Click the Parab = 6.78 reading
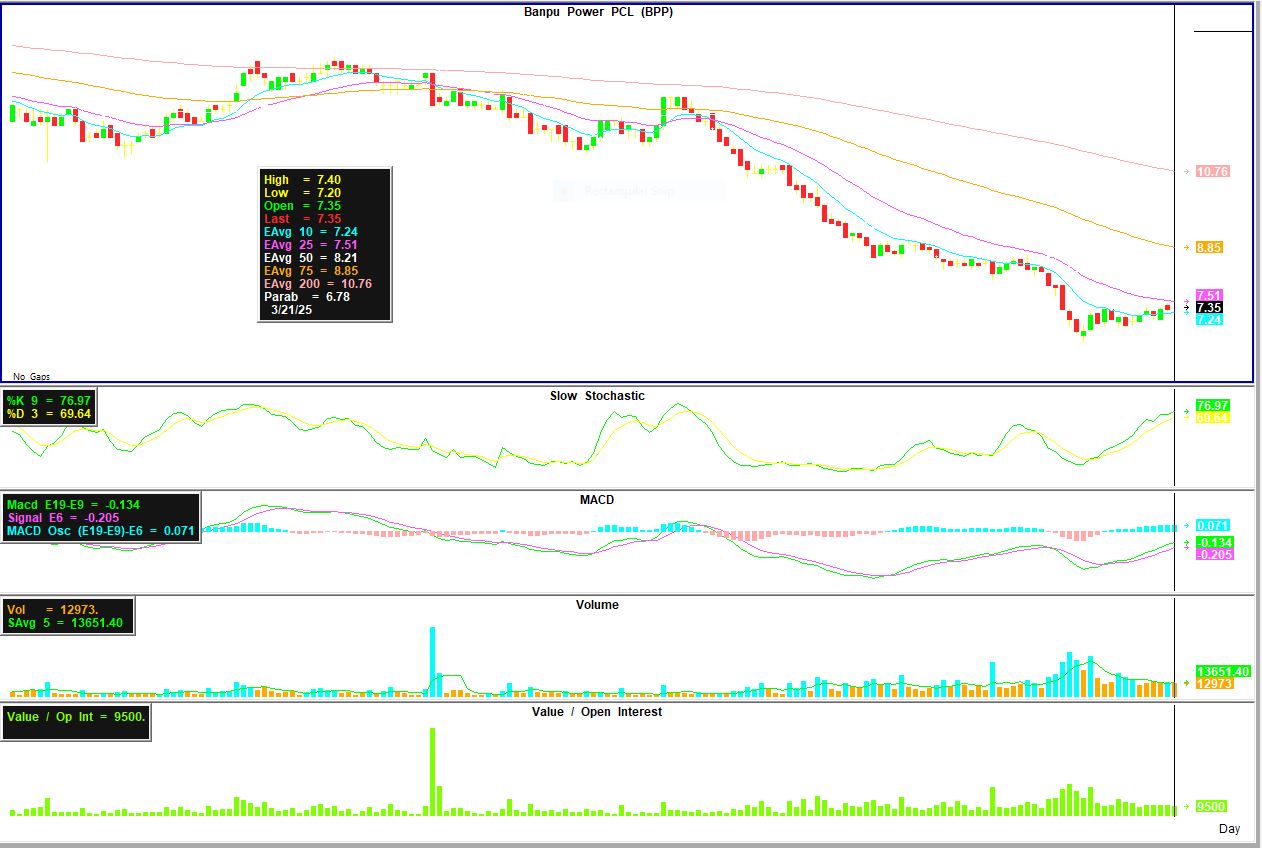 click(x=306, y=297)
